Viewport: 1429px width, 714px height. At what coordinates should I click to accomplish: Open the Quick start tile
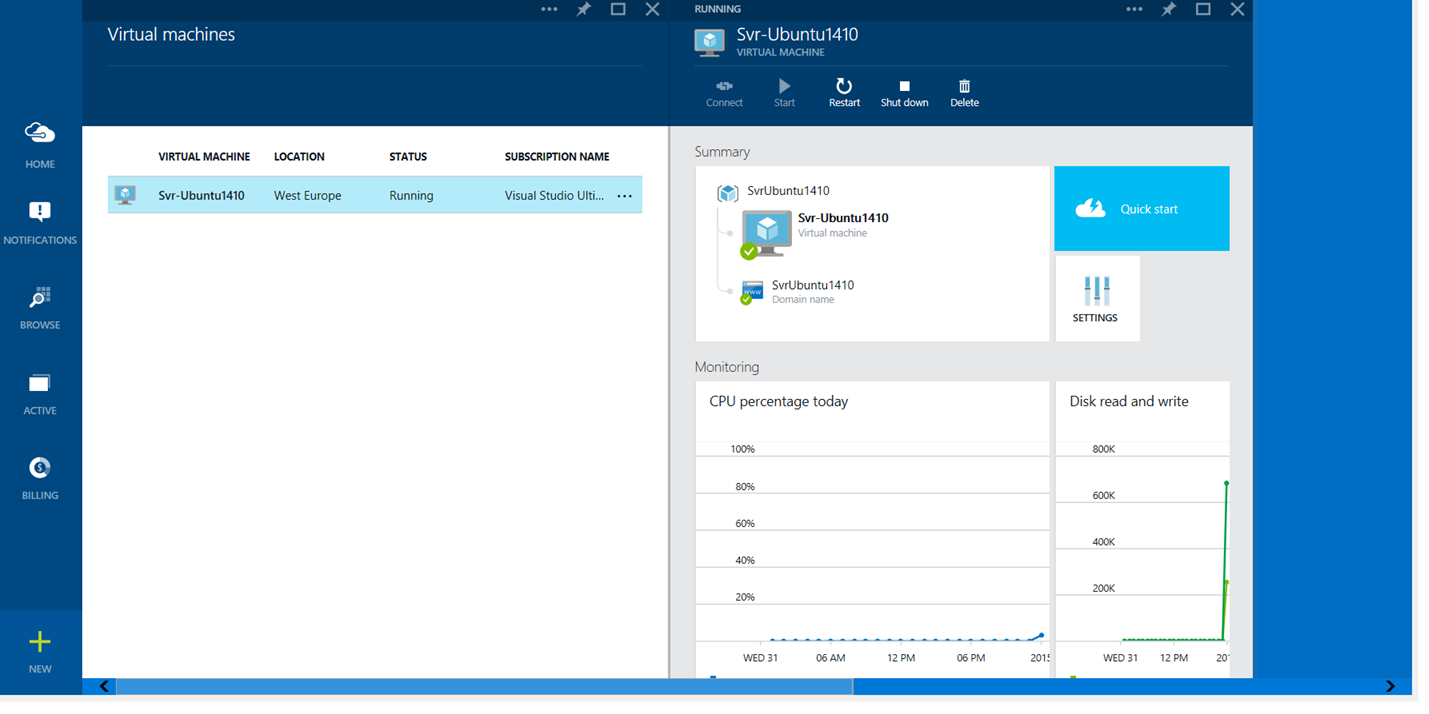coord(1142,208)
